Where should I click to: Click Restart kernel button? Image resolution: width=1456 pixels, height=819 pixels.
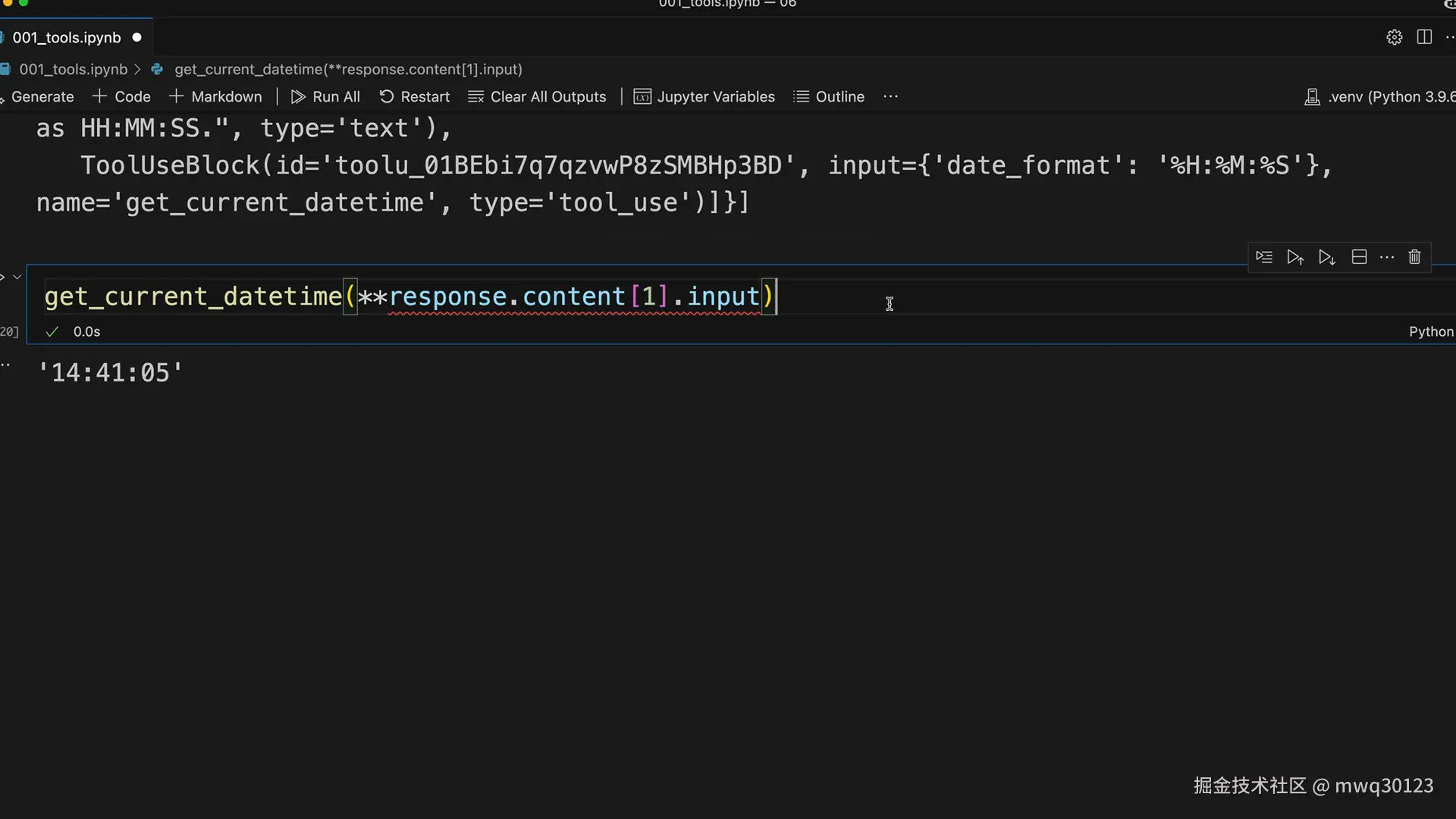pyautogui.click(x=414, y=96)
